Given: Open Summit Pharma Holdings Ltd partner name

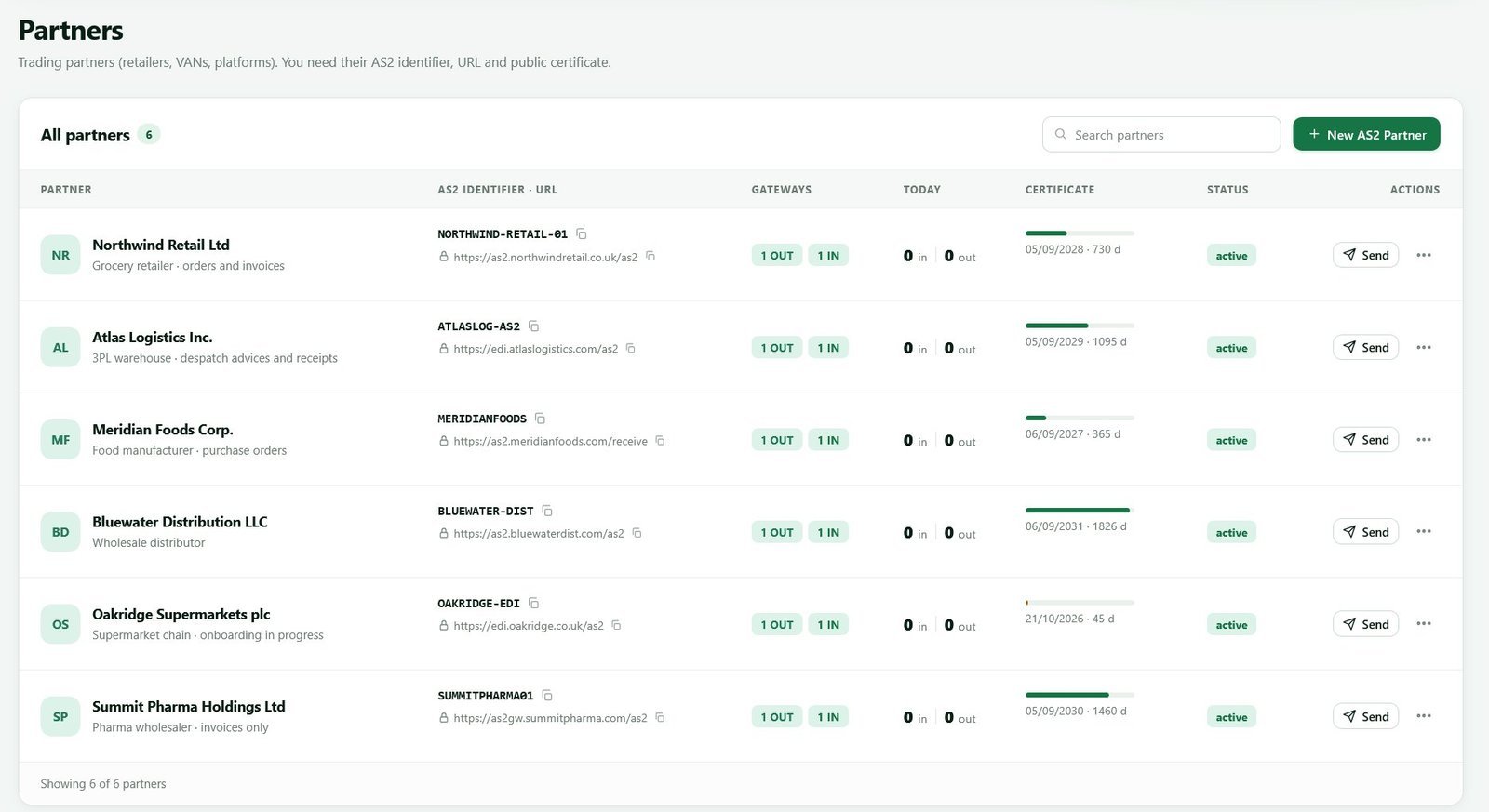Looking at the screenshot, I should (x=189, y=707).
